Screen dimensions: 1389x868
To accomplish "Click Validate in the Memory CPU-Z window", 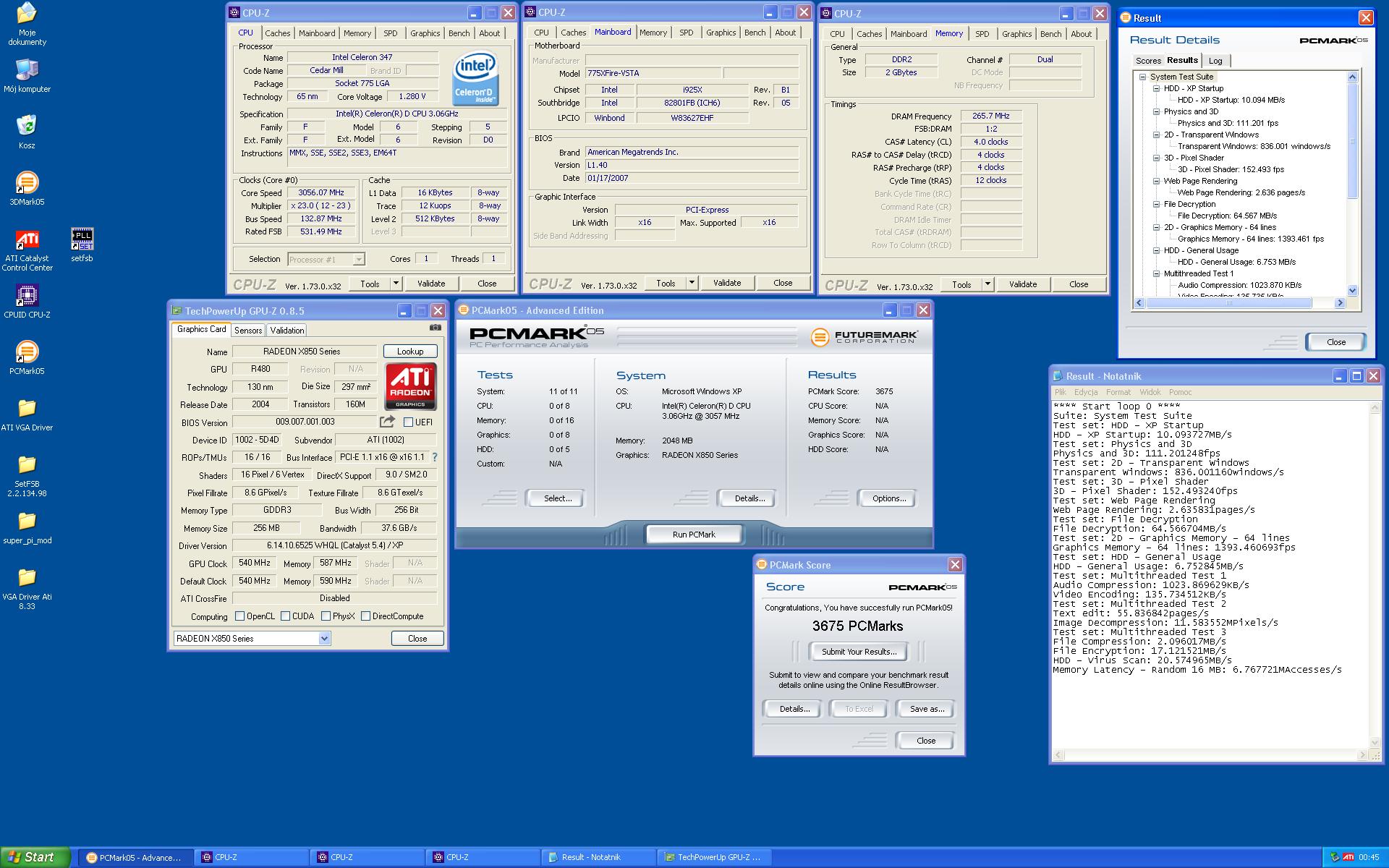I will pyautogui.click(x=1023, y=284).
